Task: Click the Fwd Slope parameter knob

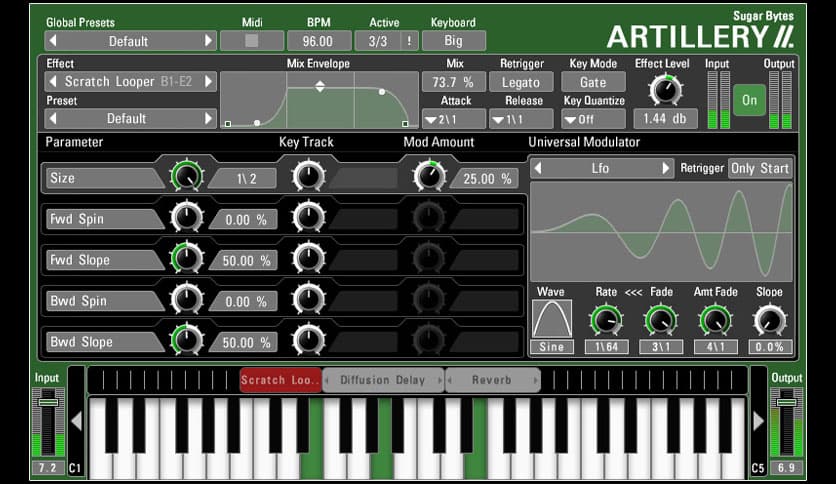Action: 187,257
